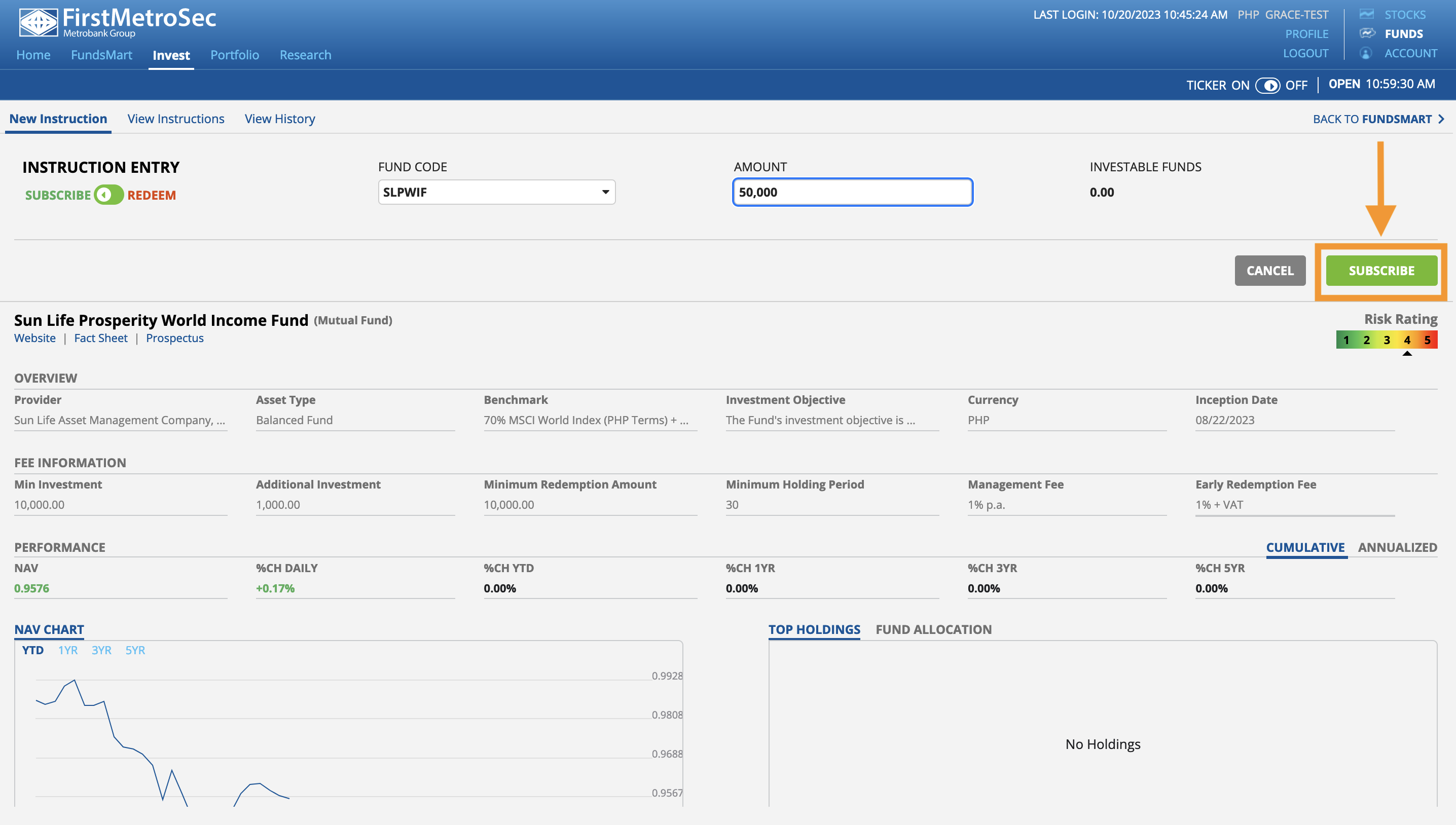
Task: Click the Subscribe label beside the toggle
Action: click(x=58, y=196)
